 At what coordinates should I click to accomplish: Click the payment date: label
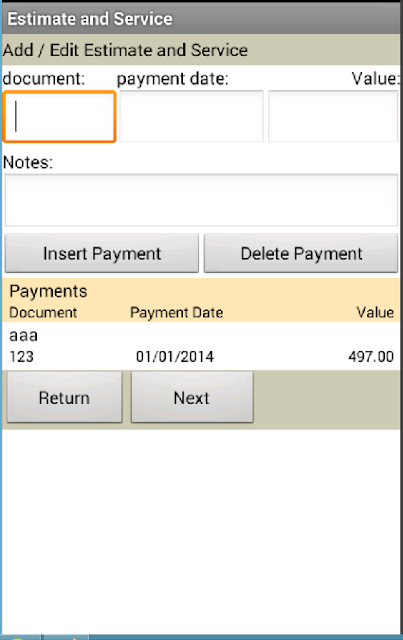[x=173, y=79]
